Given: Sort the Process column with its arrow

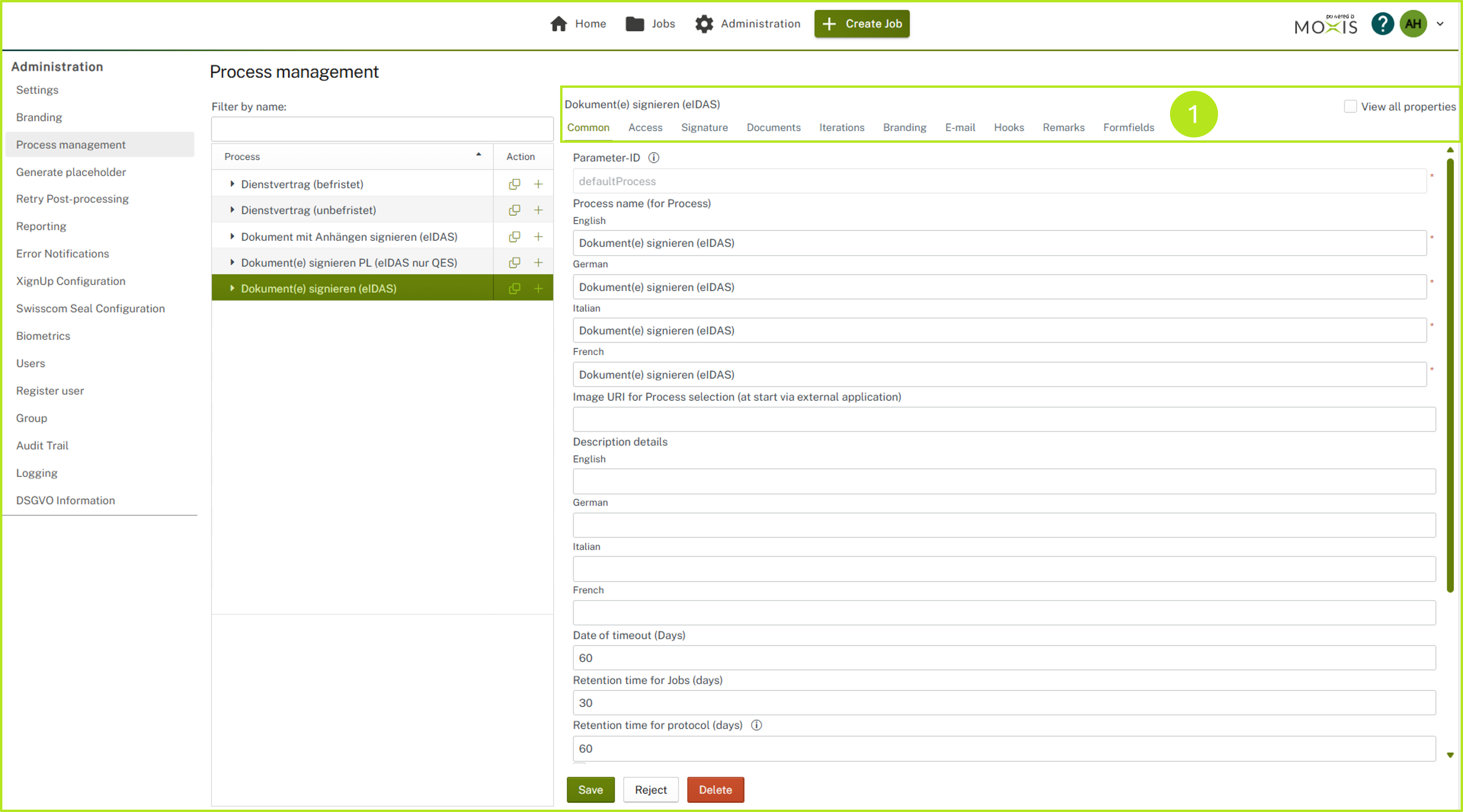Looking at the screenshot, I should click(478, 154).
